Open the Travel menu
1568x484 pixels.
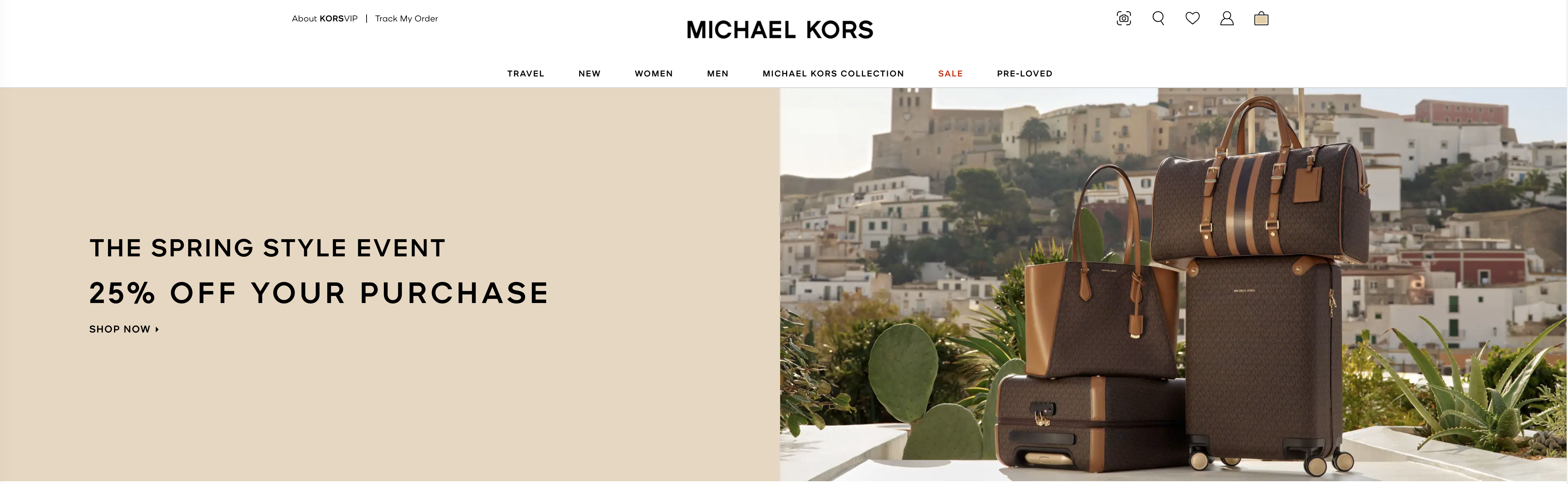tap(526, 74)
